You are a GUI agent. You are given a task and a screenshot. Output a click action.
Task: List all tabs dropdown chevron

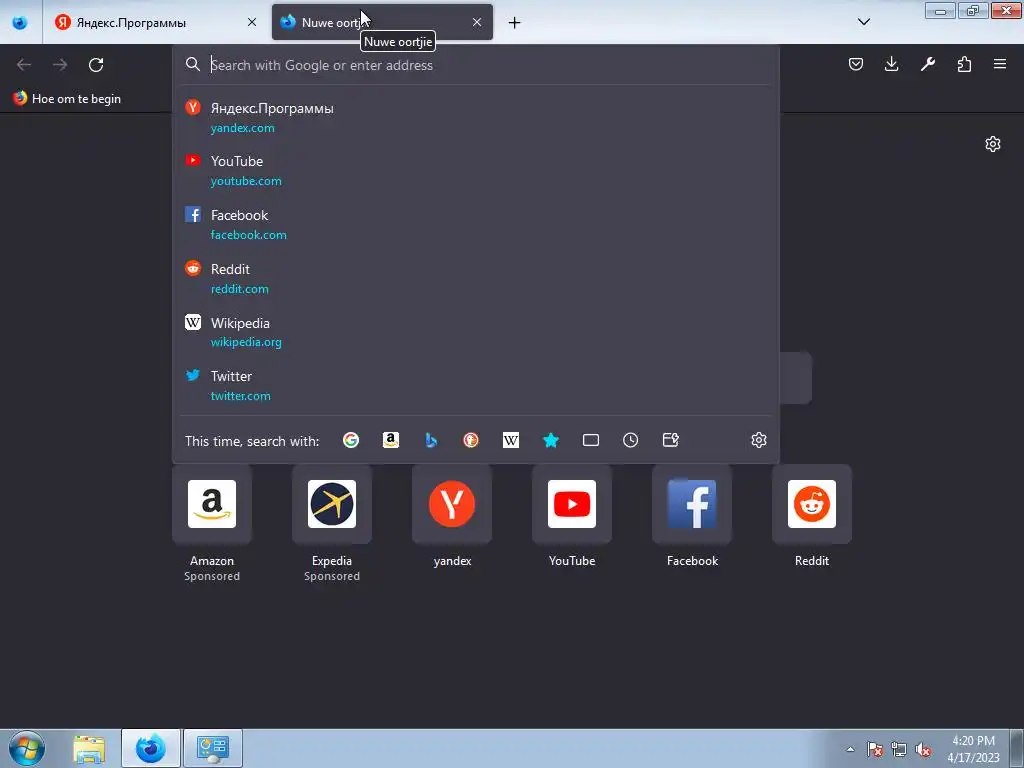point(863,22)
